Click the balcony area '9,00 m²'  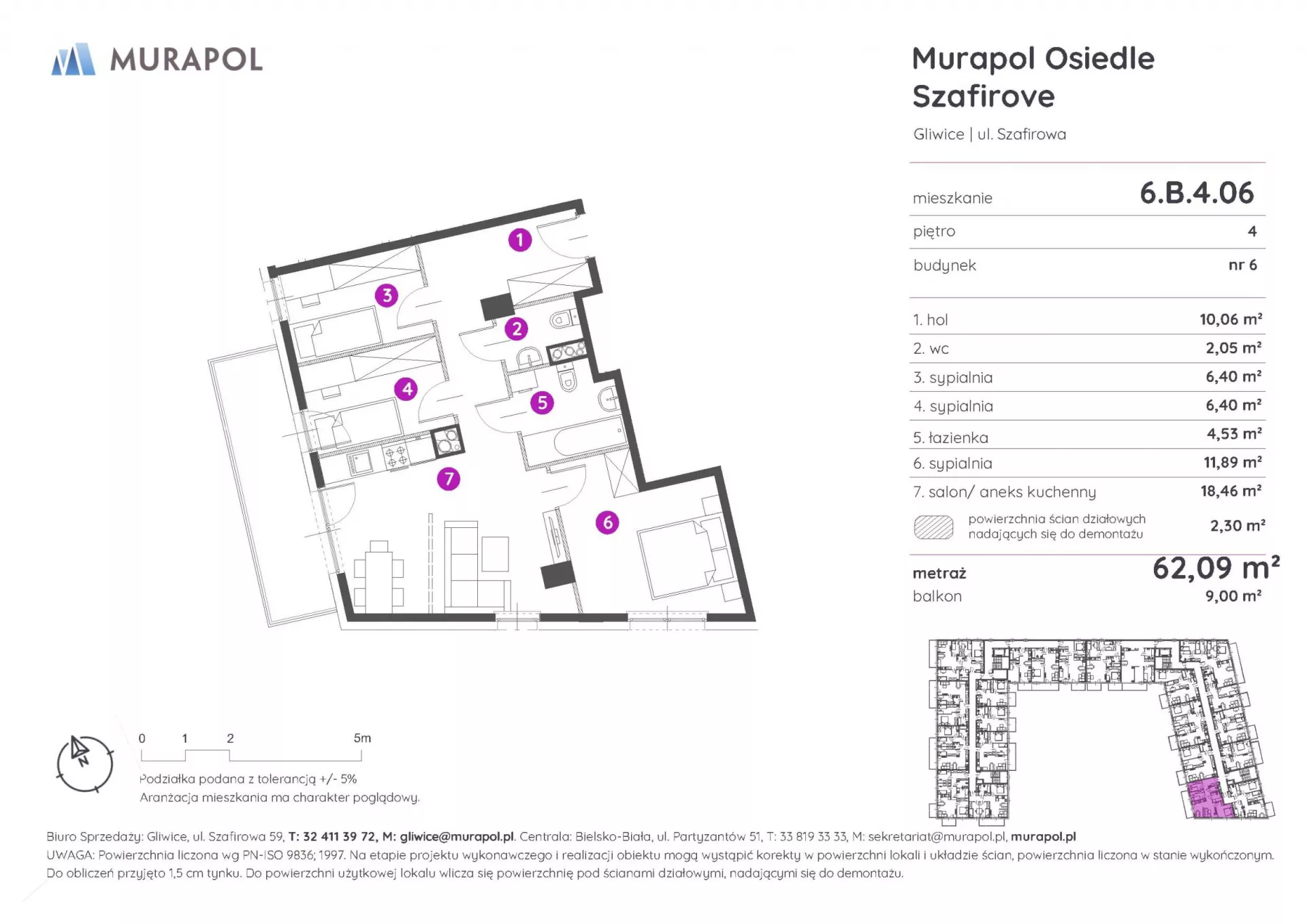[1233, 596]
